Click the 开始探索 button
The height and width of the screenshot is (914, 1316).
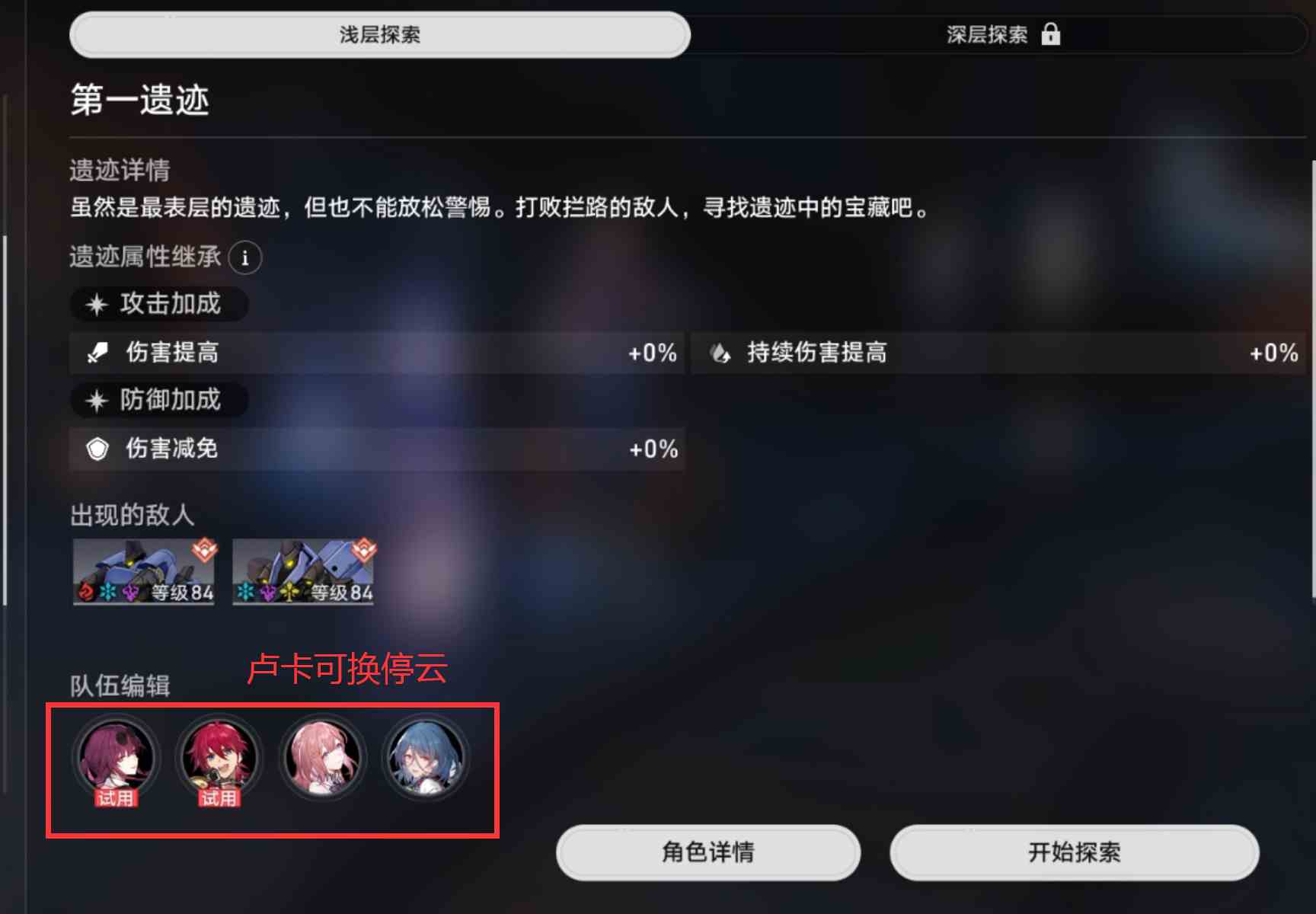1075,852
